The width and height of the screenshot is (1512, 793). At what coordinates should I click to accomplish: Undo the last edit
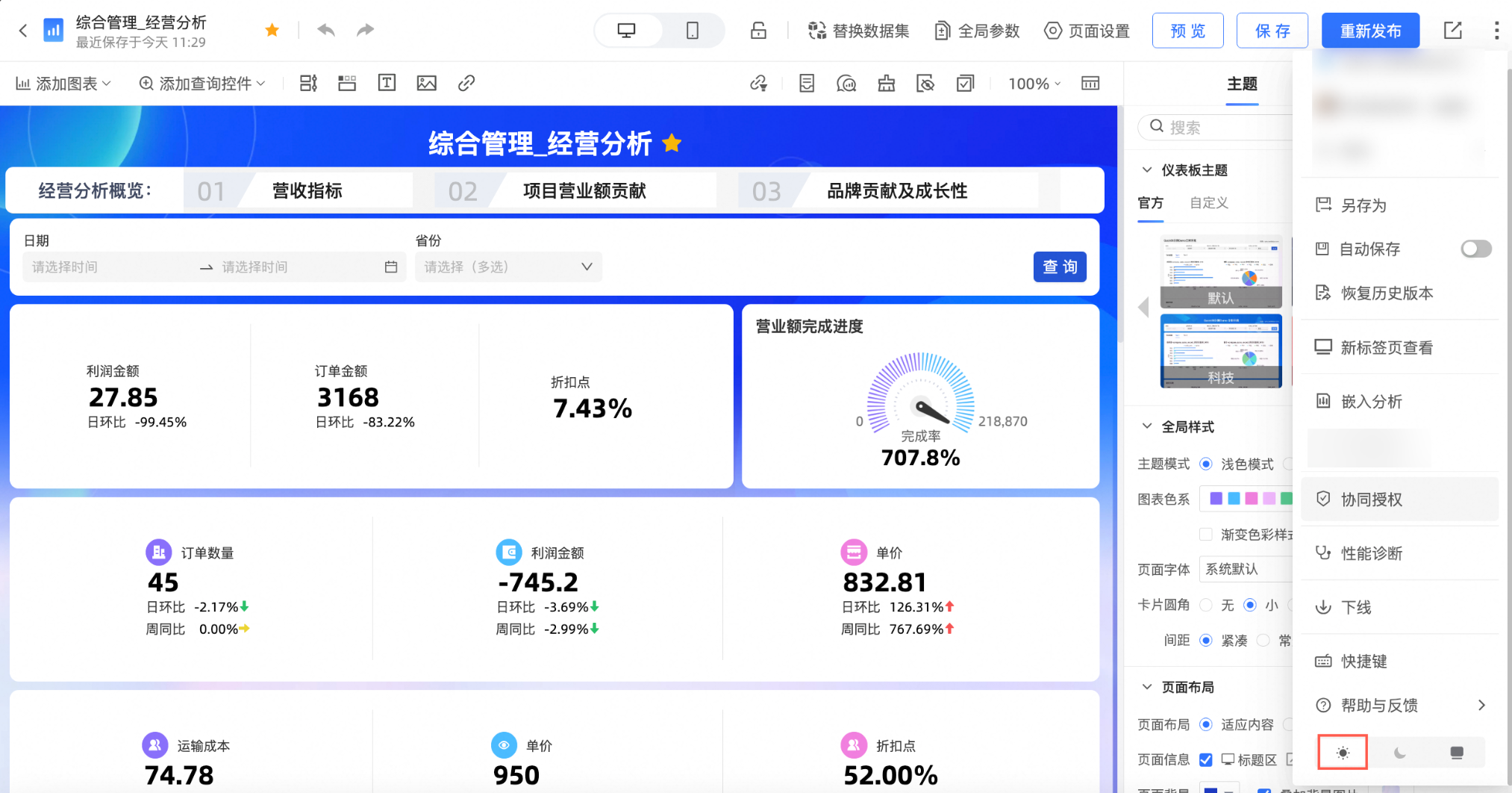pyautogui.click(x=326, y=30)
